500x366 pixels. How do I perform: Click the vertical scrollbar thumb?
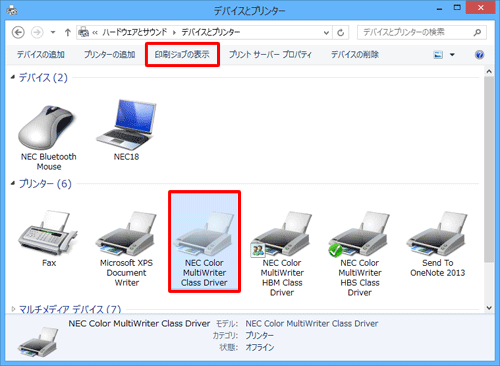(x=489, y=169)
